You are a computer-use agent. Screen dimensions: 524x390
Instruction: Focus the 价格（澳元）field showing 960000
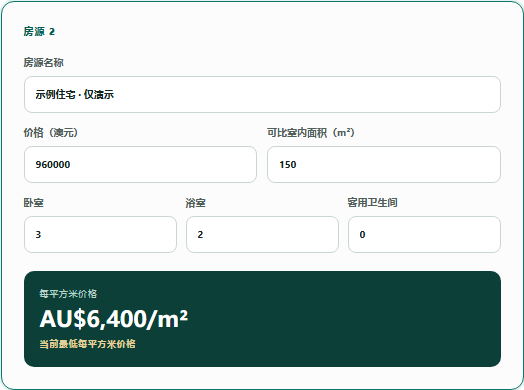[x=140, y=164]
